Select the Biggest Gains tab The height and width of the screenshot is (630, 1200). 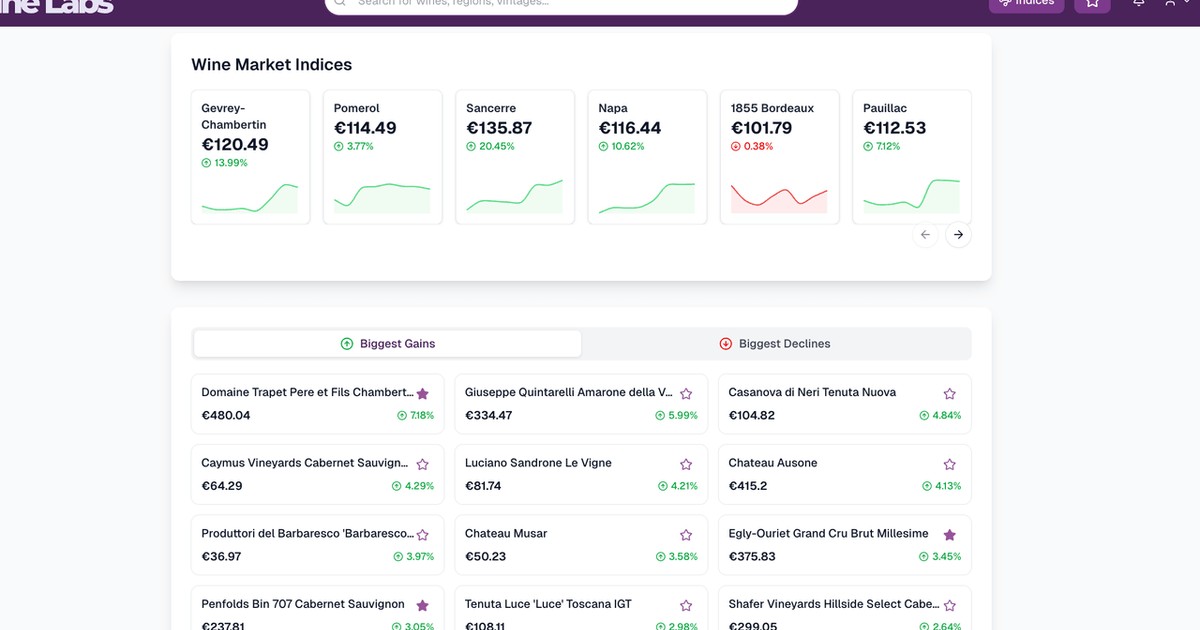(x=388, y=343)
